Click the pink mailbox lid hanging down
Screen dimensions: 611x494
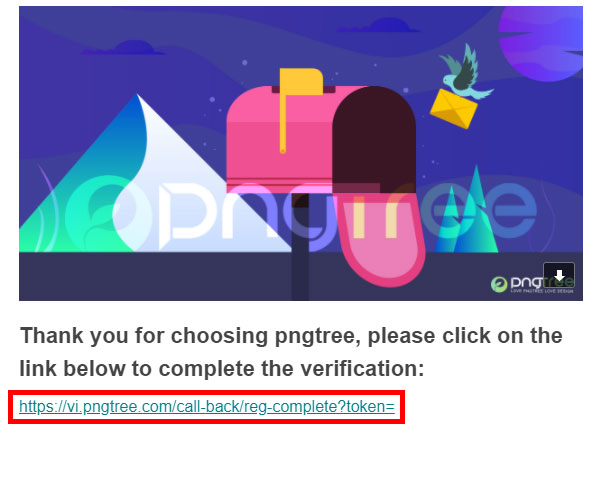(380, 238)
